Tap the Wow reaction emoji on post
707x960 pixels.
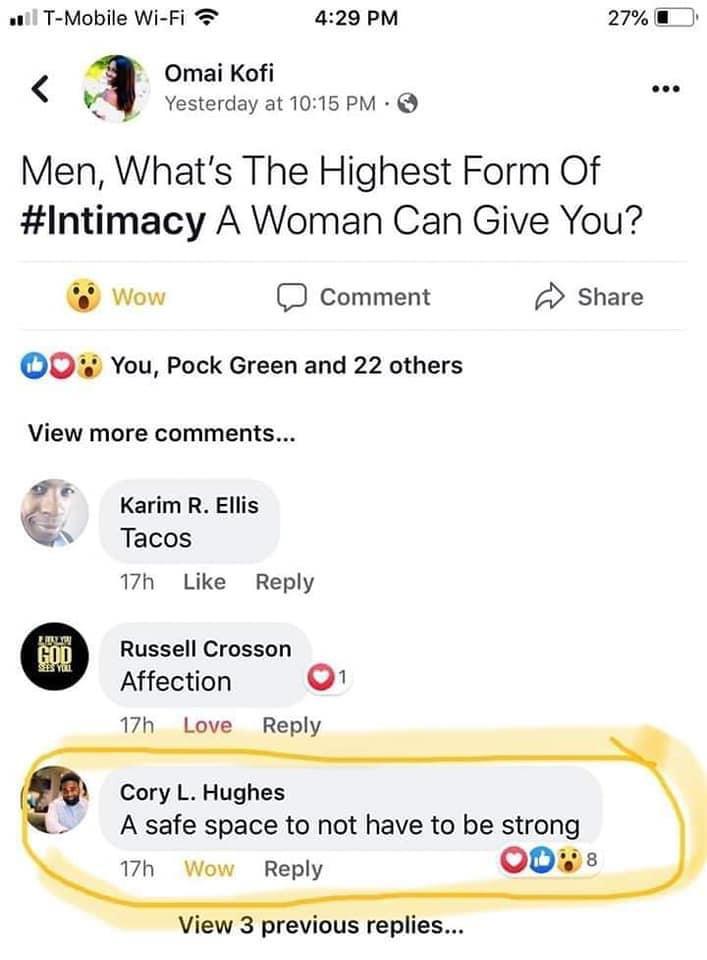click(83, 297)
